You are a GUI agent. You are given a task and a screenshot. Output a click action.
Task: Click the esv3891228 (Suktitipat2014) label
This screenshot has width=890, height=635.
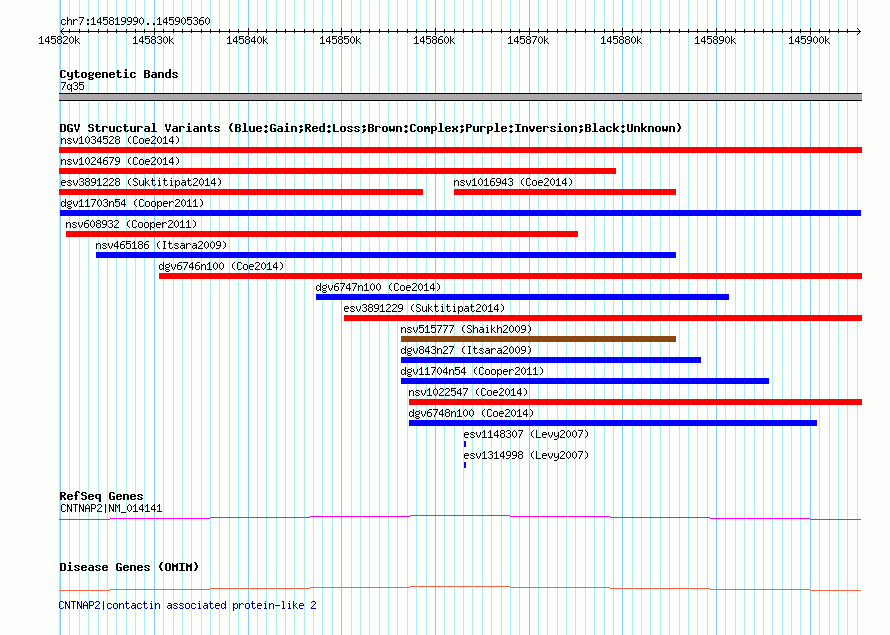coord(141,182)
